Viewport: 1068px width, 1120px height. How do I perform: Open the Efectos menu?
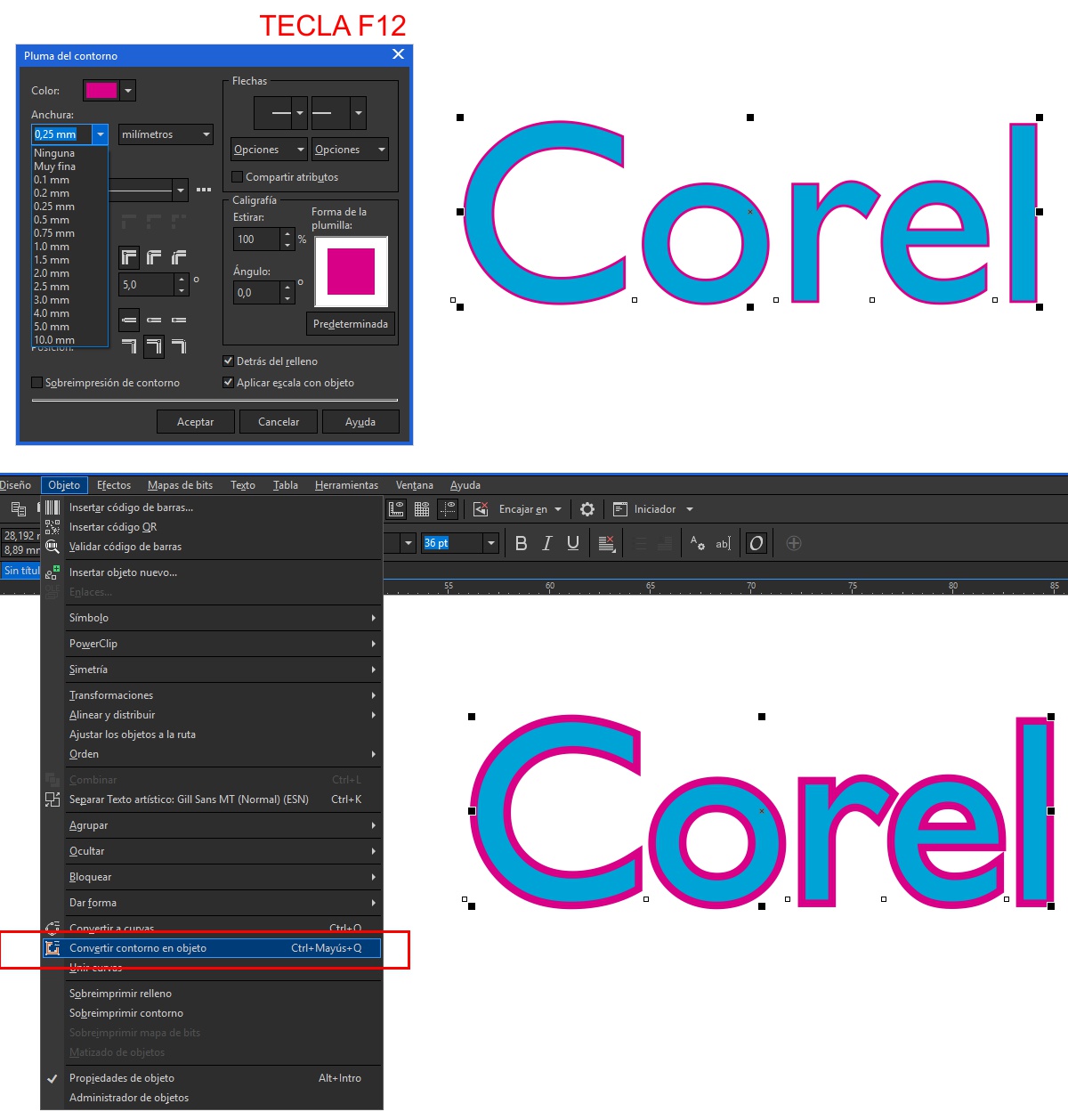click(x=114, y=485)
